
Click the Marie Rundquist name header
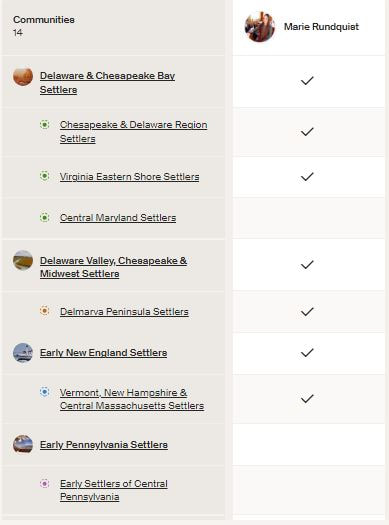pyautogui.click(x=321, y=27)
